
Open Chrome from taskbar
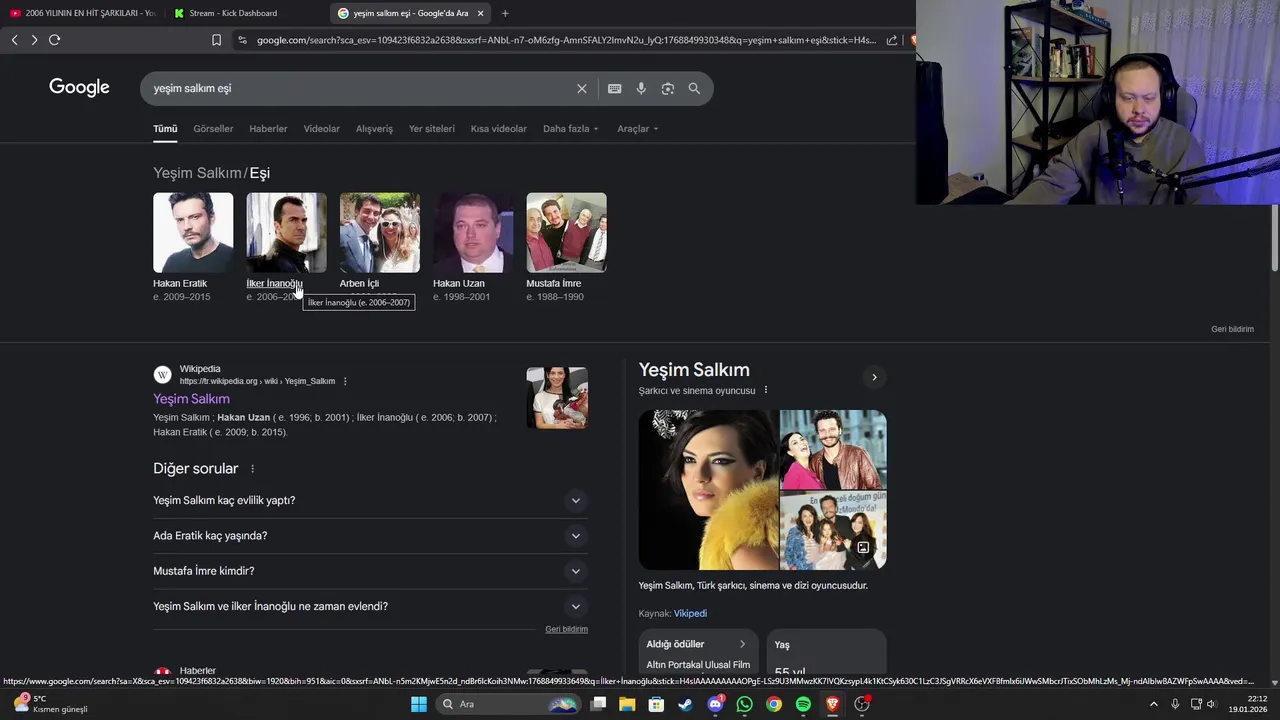pos(774,704)
